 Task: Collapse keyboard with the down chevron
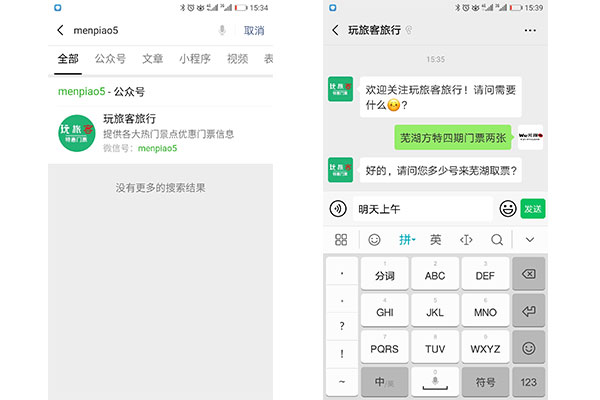[530, 240]
